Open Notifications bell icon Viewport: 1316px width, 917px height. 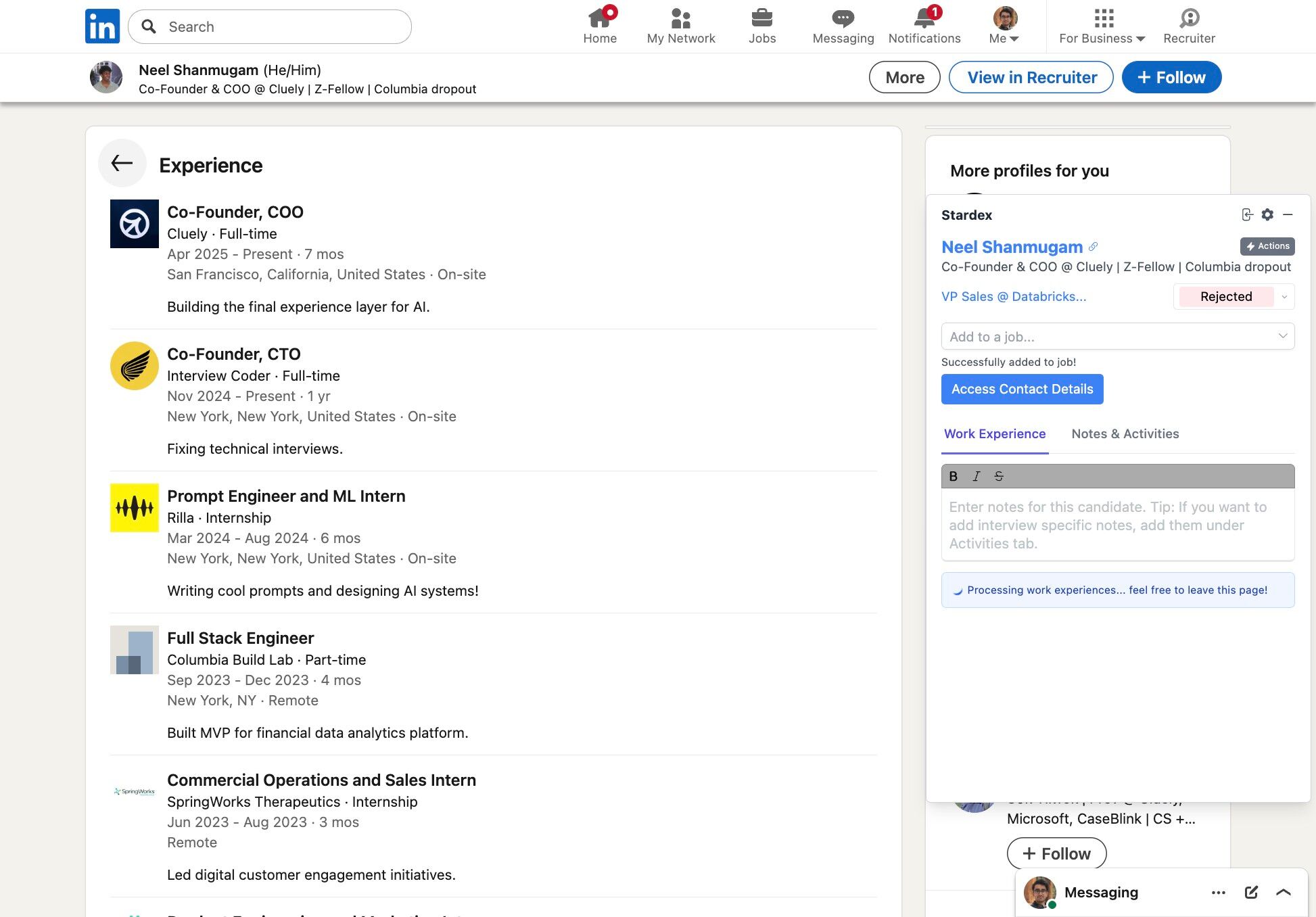[x=924, y=18]
